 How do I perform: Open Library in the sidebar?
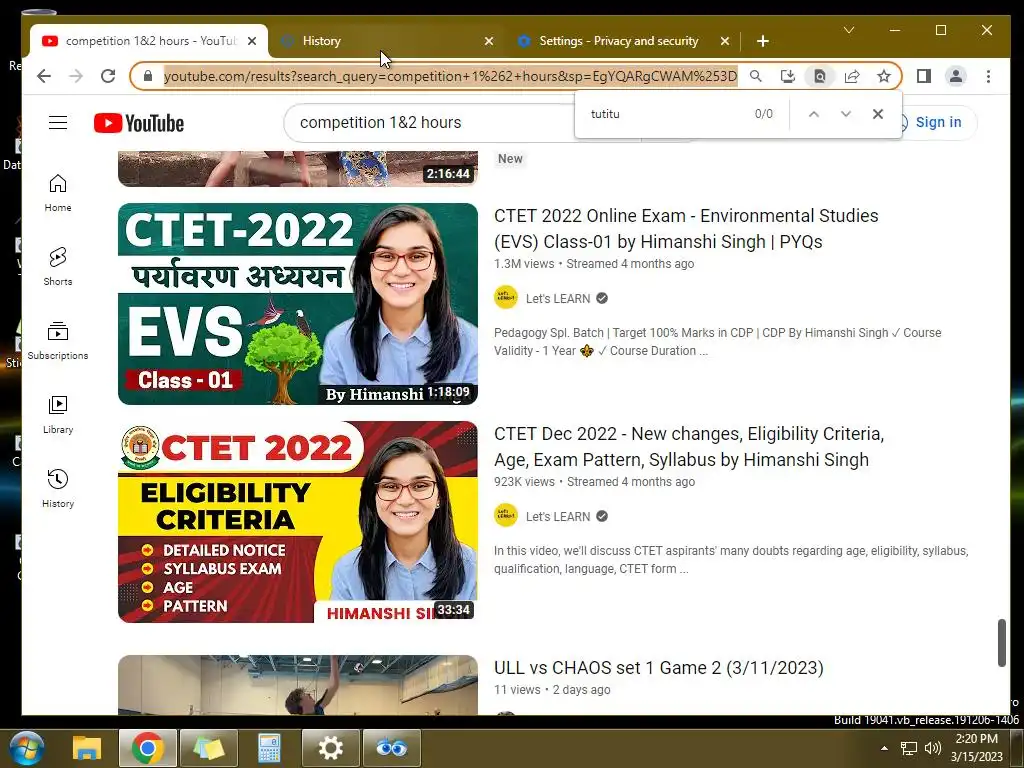(58, 415)
